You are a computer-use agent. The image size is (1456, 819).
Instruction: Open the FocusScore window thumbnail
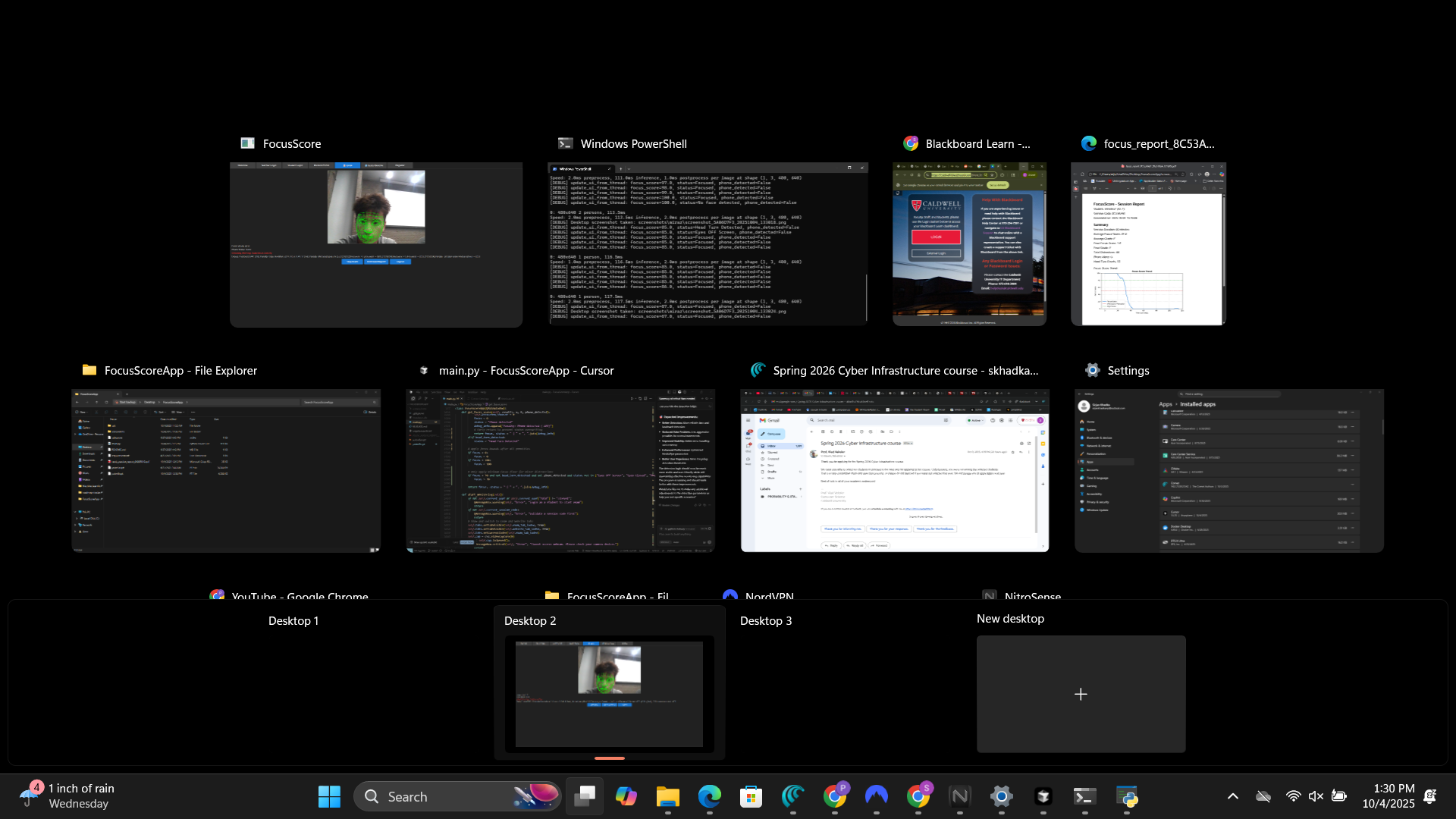376,244
